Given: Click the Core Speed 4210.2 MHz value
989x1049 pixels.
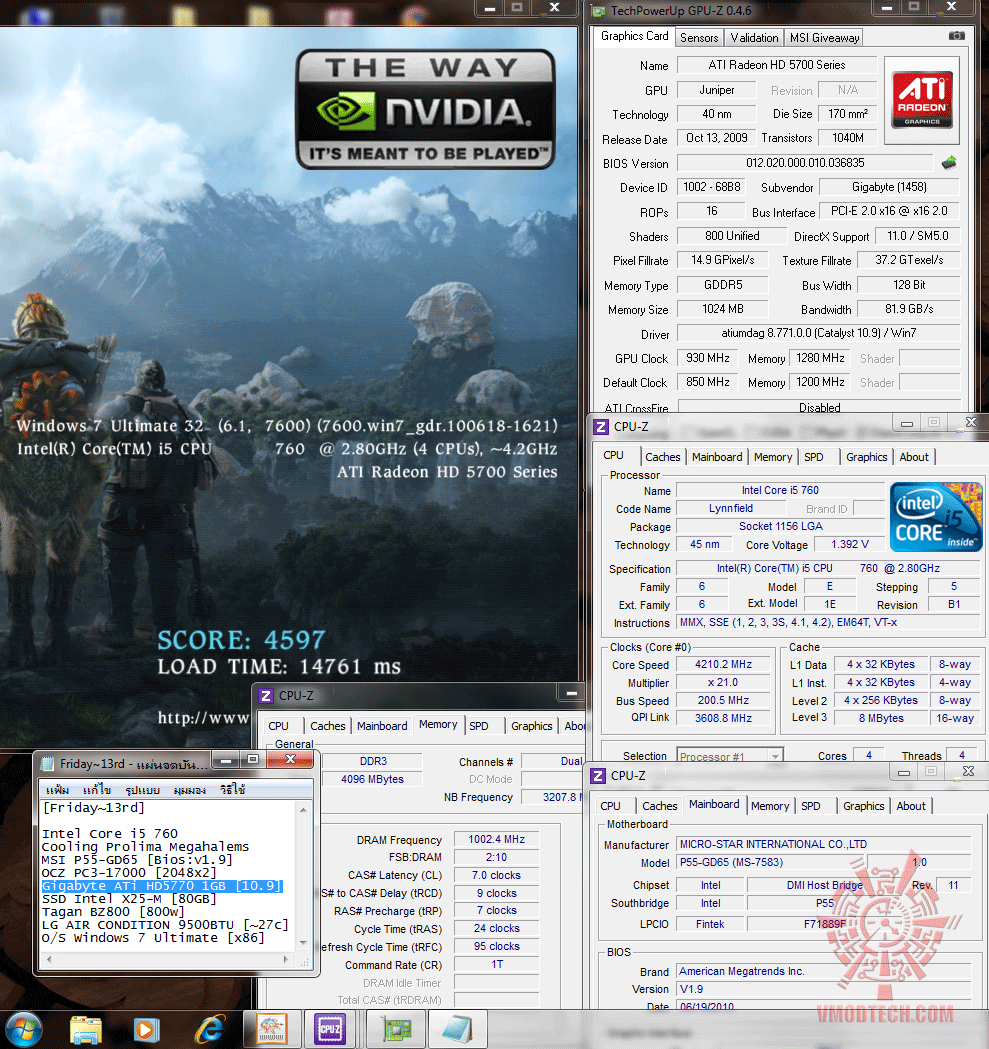Looking at the screenshot, I should click(x=723, y=664).
